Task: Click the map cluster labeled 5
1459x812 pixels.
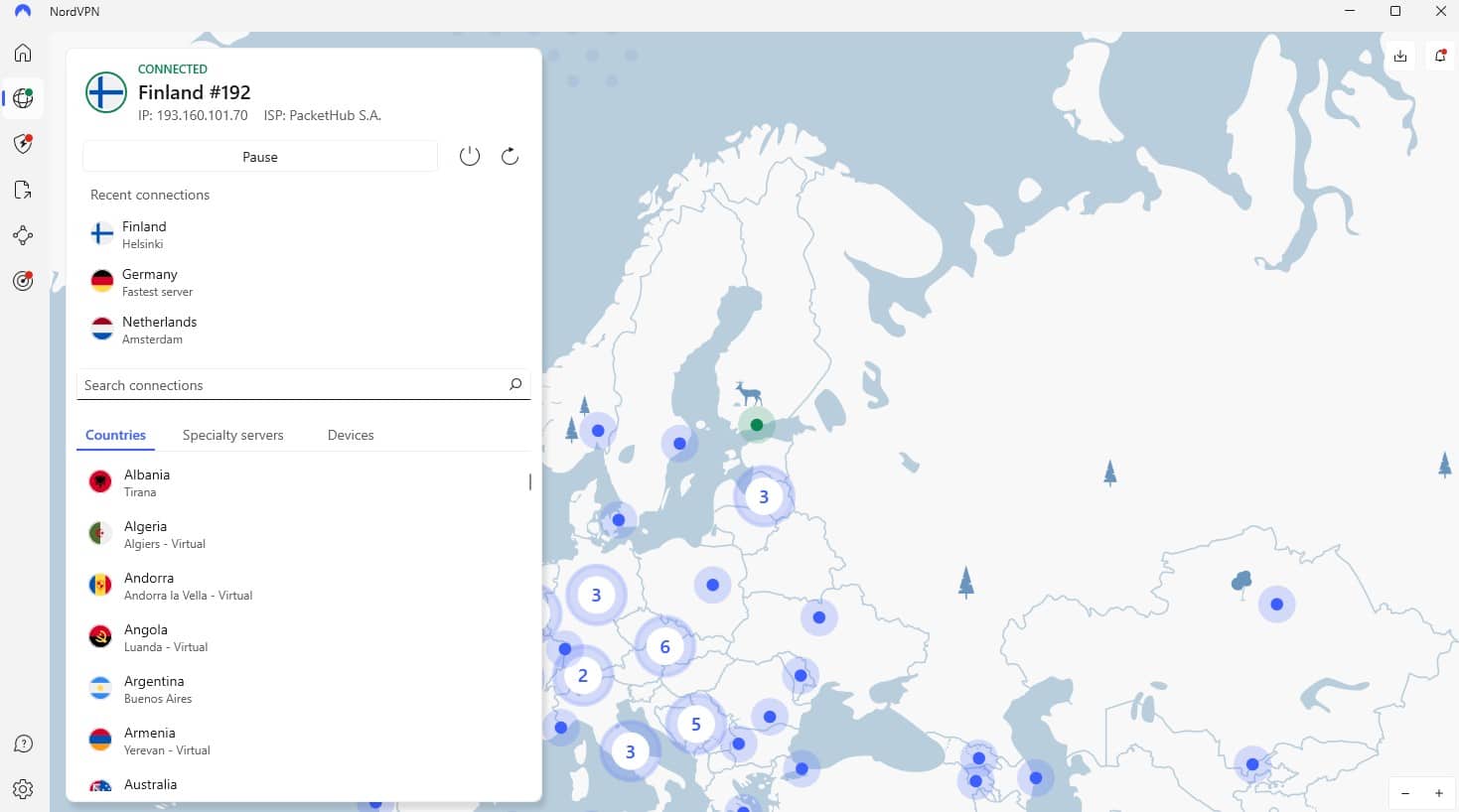Action: (x=695, y=725)
